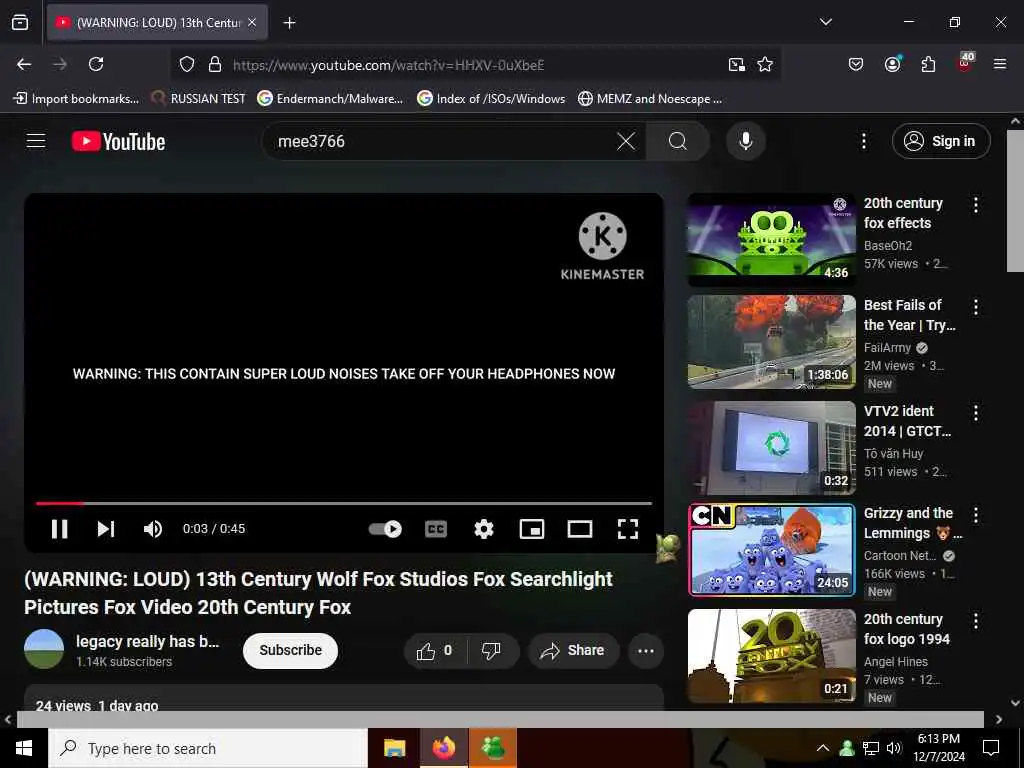
Task: Open 'VTV2 ident 2014' thumbnail
Action: pyautogui.click(x=771, y=448)
